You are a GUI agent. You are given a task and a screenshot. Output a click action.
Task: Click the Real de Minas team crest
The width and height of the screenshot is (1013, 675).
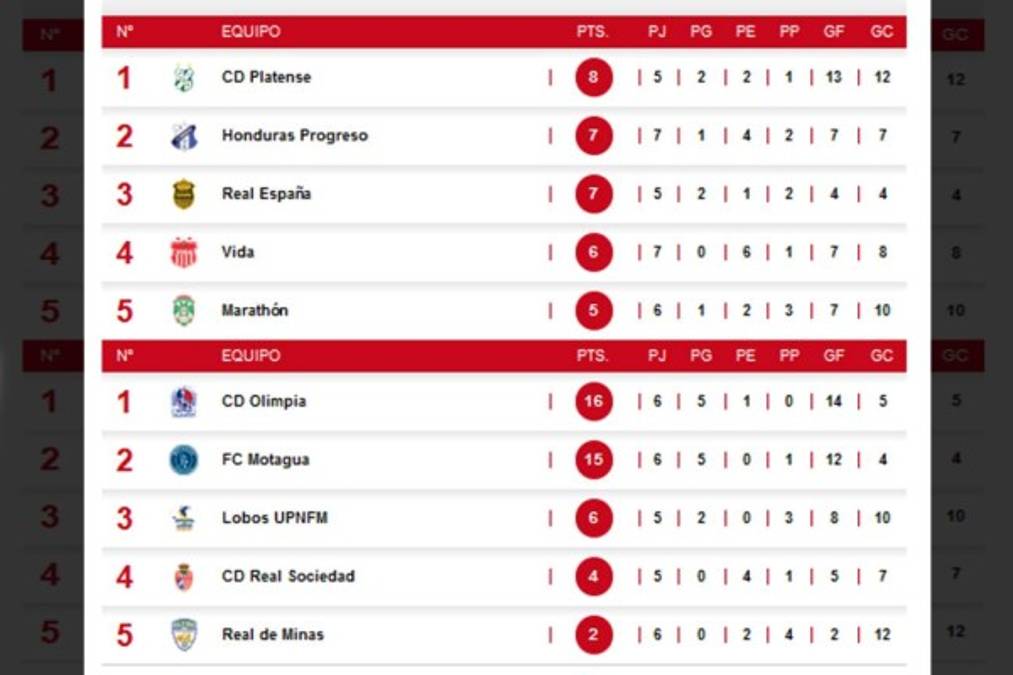tap(183, 634)
